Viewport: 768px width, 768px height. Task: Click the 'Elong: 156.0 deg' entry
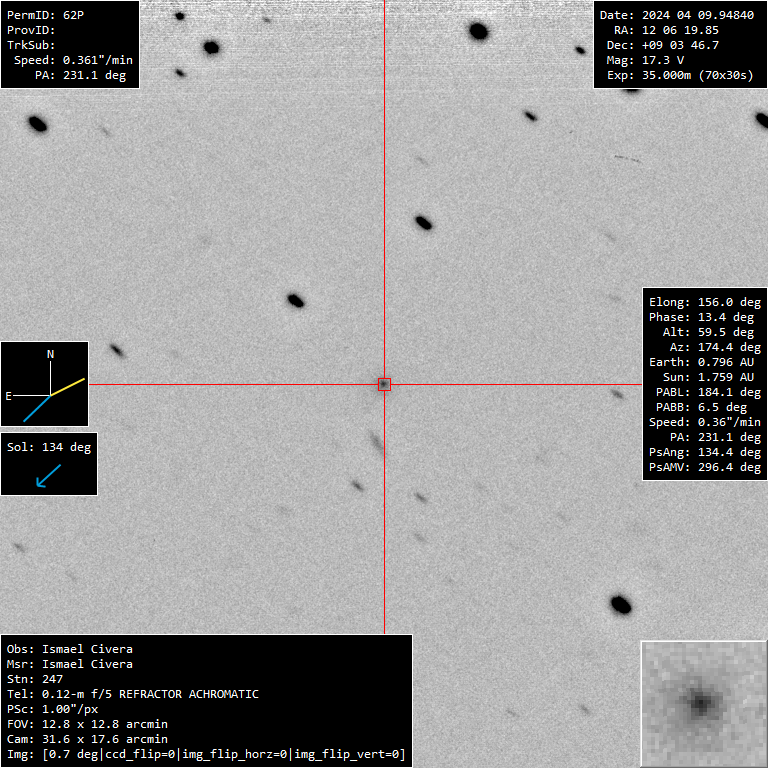click(x=705, y=302)
